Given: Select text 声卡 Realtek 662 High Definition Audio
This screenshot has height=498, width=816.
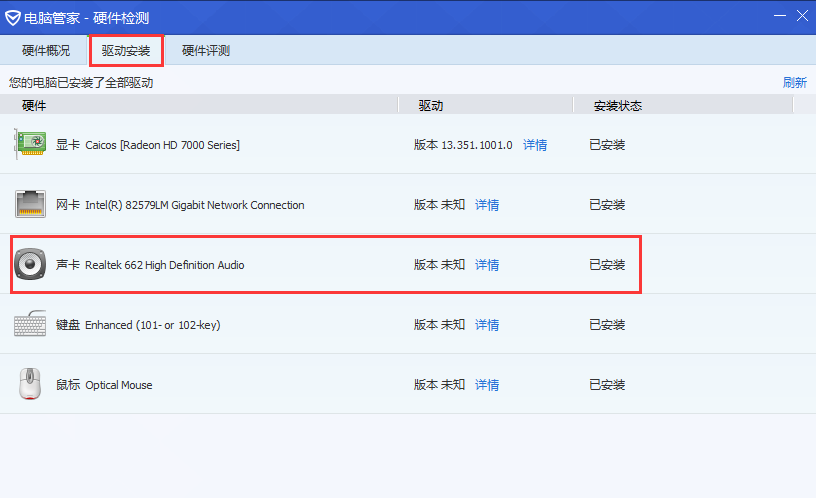Looking at the screenshot, I should point(150,264).
